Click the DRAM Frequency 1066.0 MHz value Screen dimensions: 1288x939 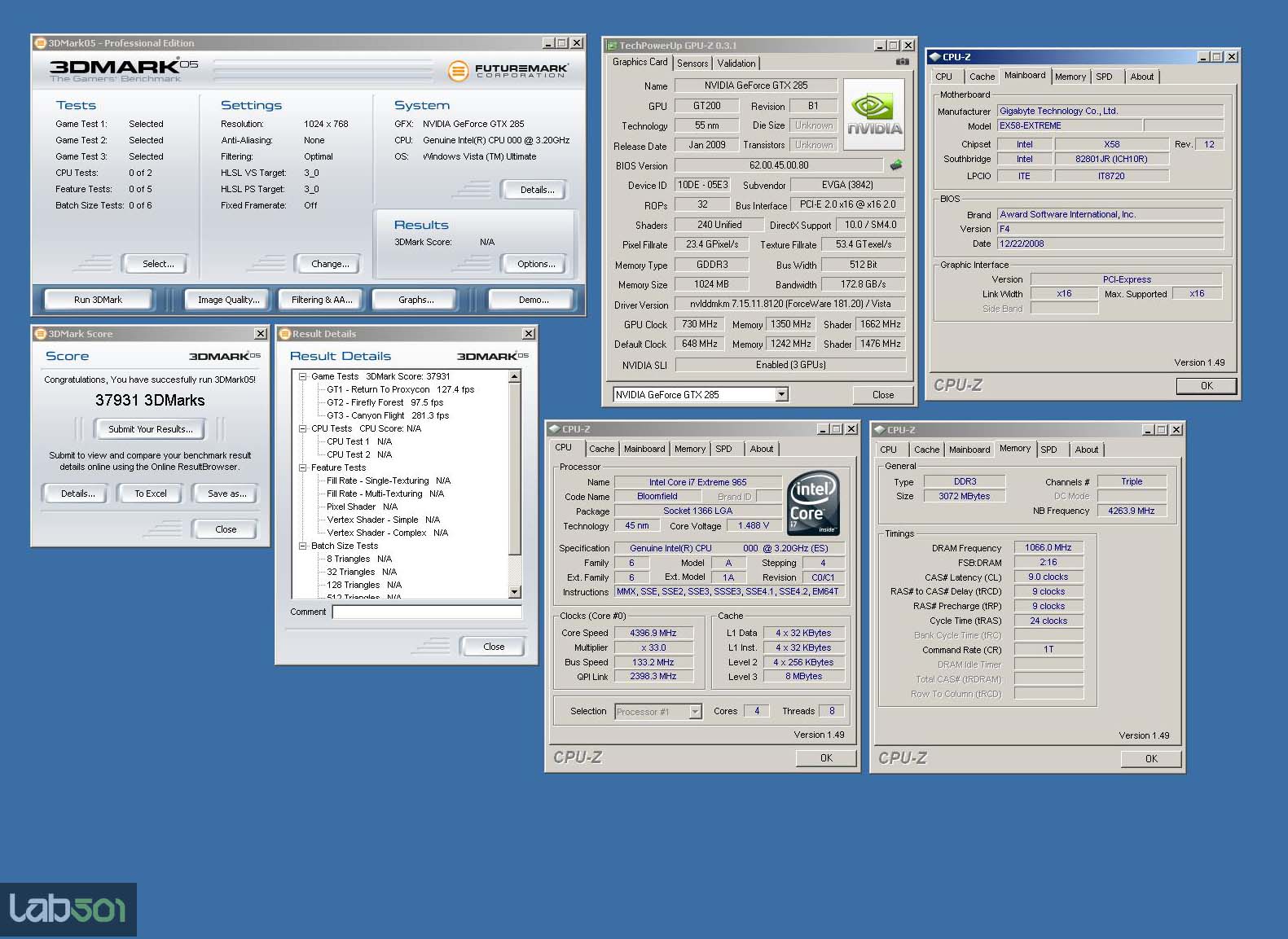(1048, 547)
